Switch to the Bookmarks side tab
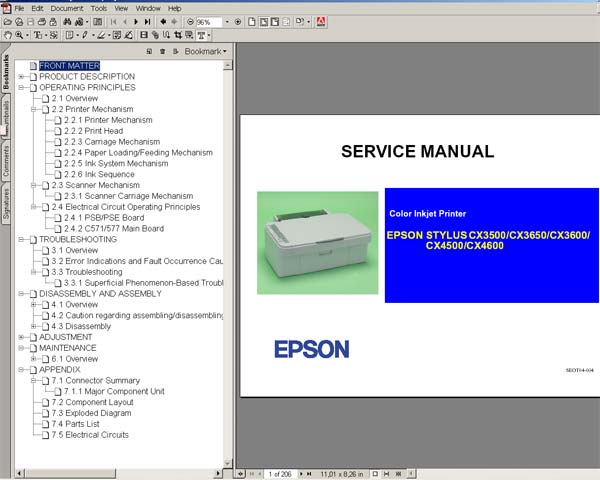Image resolution: width=600 pixels, height=480 pixels. tap(6, 72)
